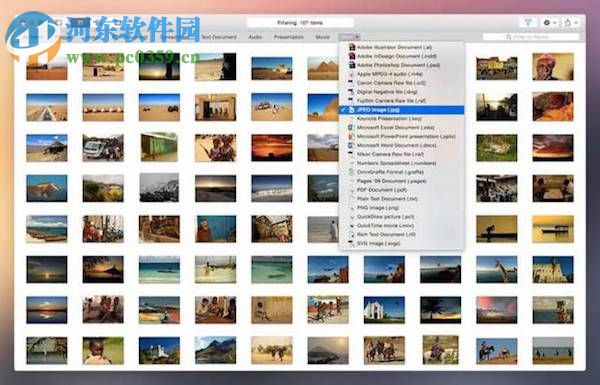
Task: Select the Audio filter
Action: point(255,37)
